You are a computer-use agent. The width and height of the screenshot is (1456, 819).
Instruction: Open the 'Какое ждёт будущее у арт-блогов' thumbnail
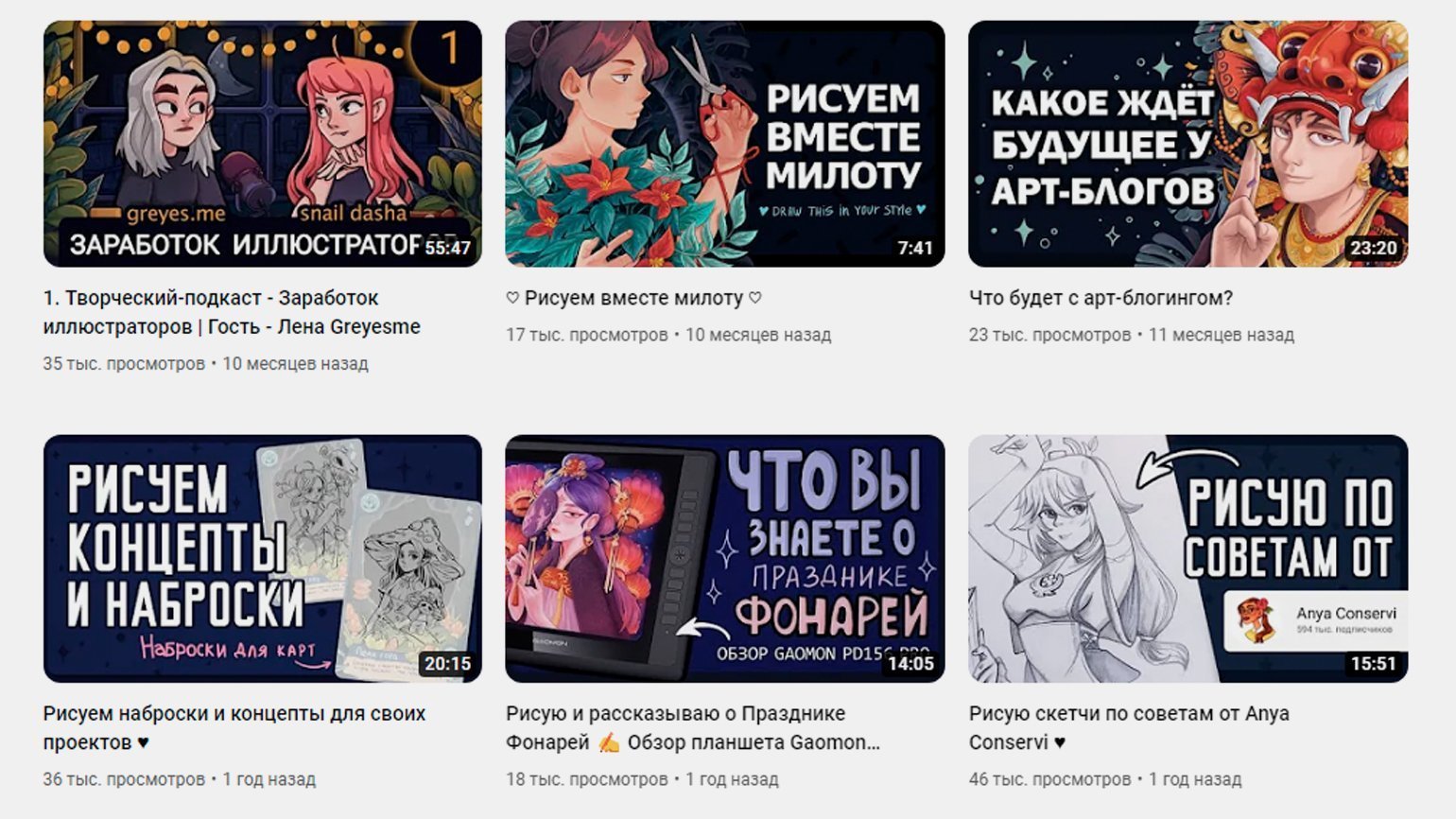(x=1187, y=144)
